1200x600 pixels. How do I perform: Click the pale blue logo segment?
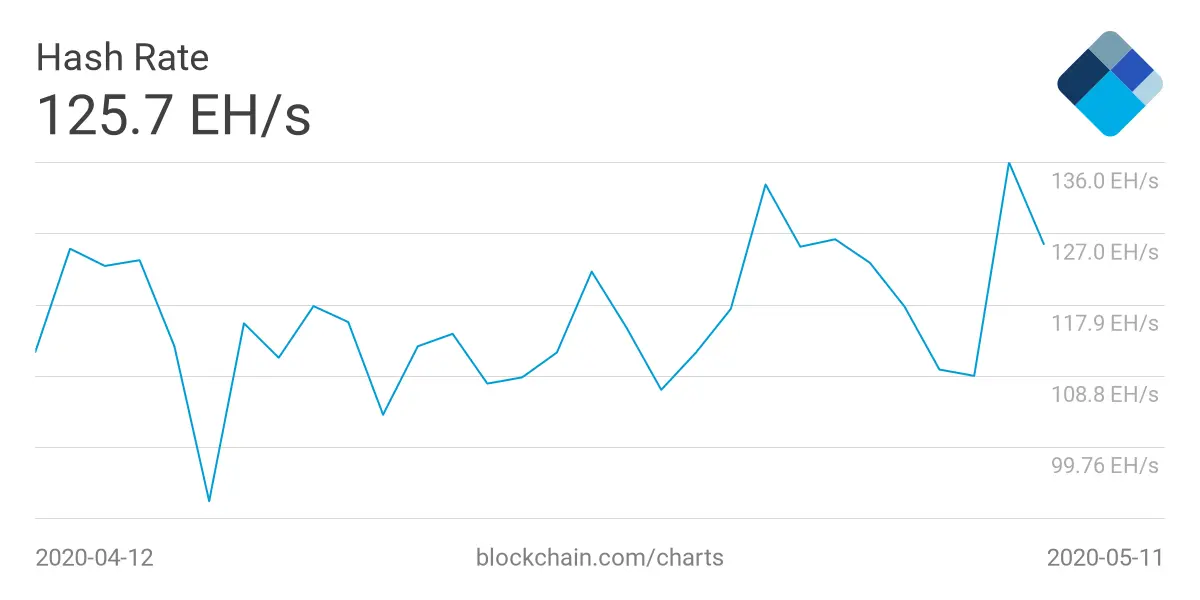[x=1150, y=86]
